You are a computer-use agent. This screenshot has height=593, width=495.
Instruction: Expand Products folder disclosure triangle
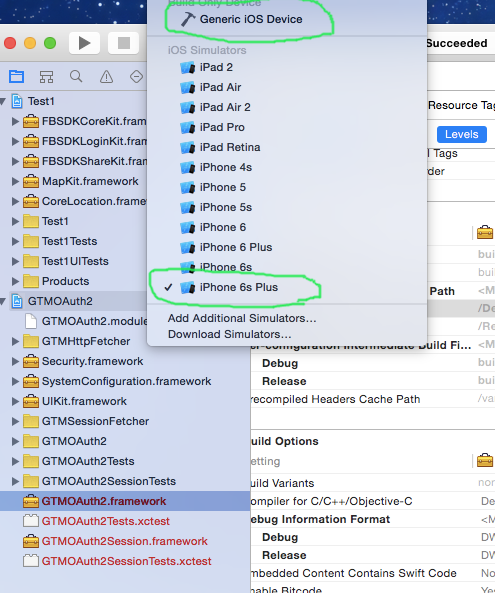tap(15, 281)
